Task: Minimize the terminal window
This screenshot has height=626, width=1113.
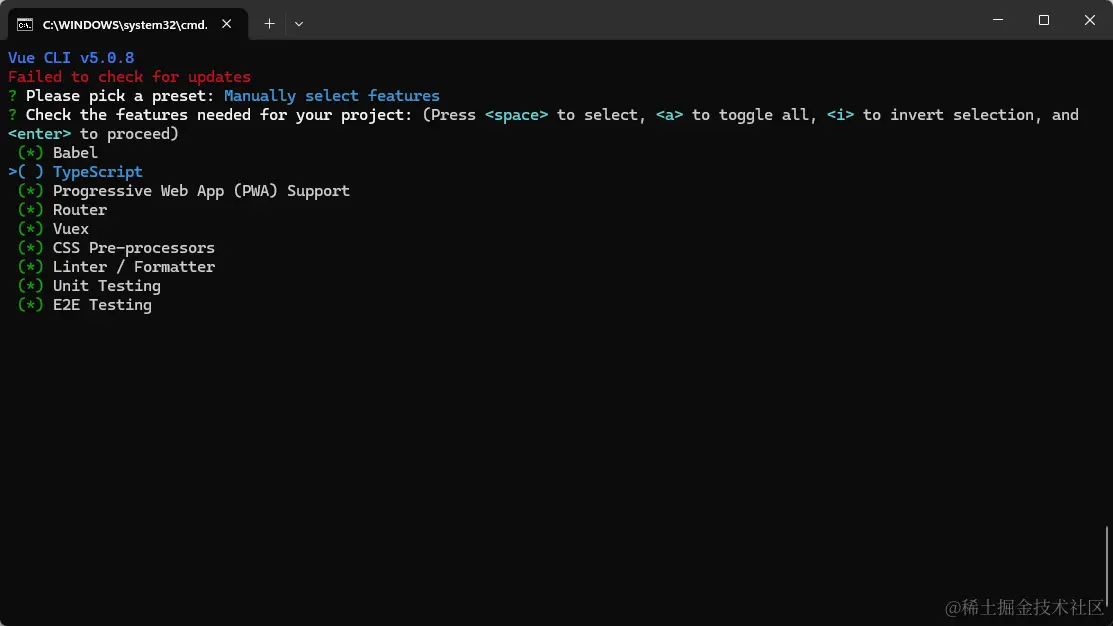Action: click(x=998, y=21)
